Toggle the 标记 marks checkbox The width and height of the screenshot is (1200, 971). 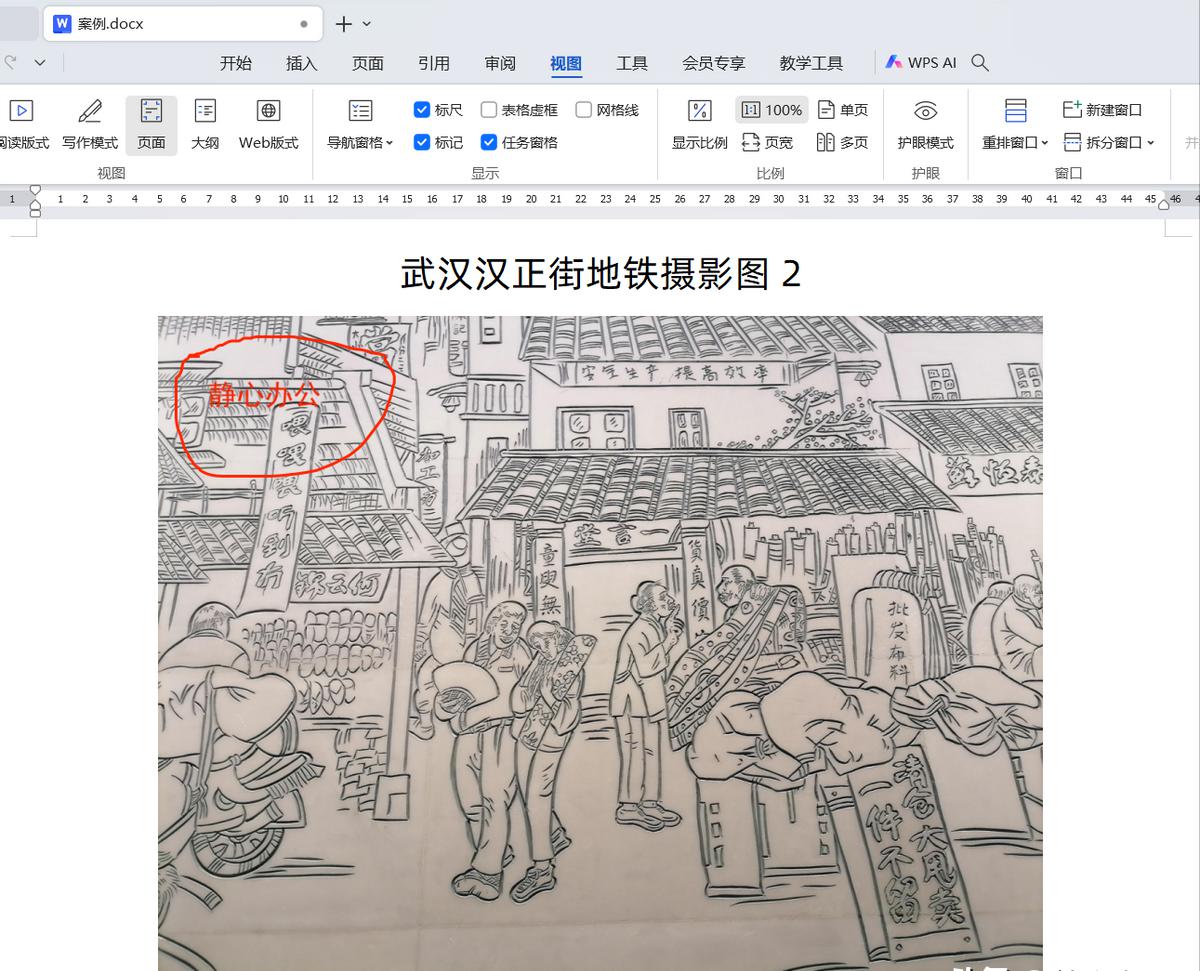(x=438, y=143)
